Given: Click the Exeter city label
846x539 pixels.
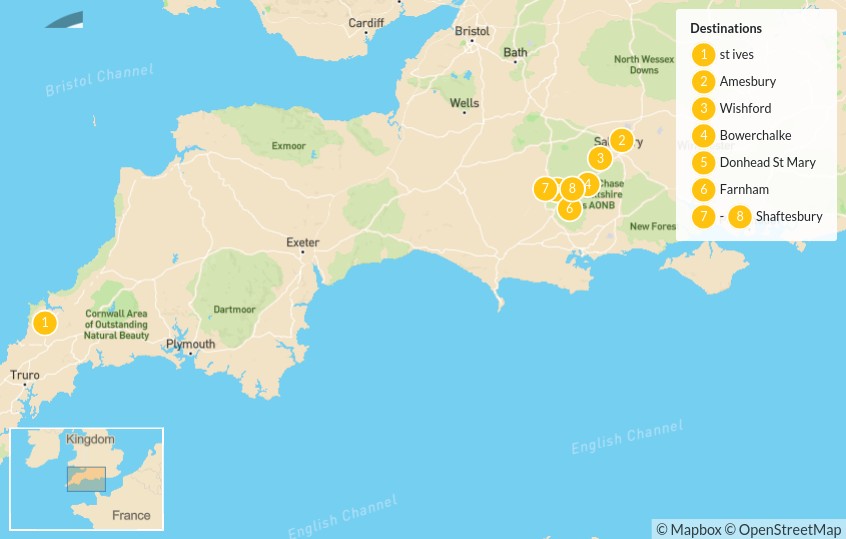Looking at the screenshot, I should [x=303, y=242].
